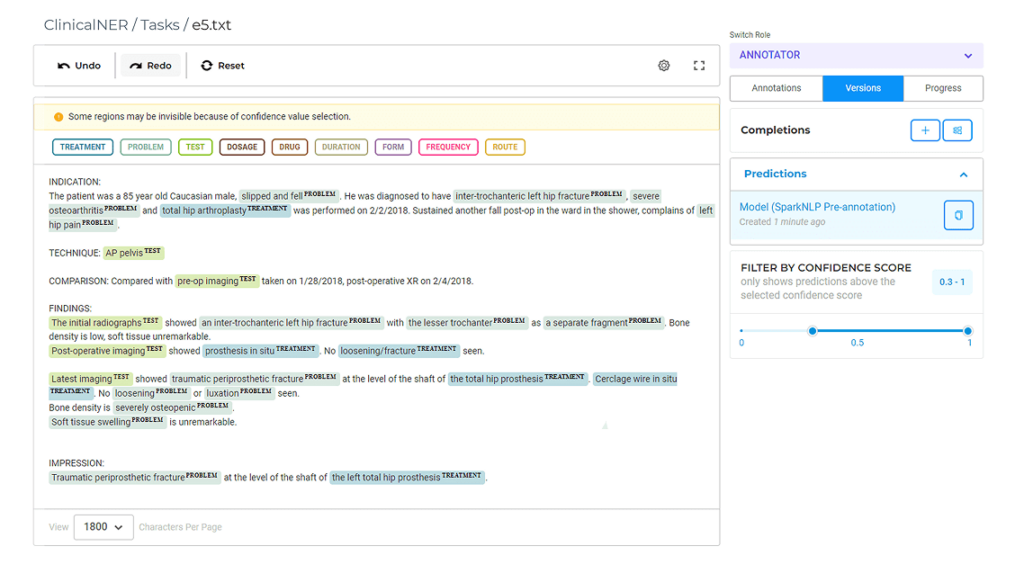
Task: Open the settings gear in annotation toolbar
Action: coord(664,65)
